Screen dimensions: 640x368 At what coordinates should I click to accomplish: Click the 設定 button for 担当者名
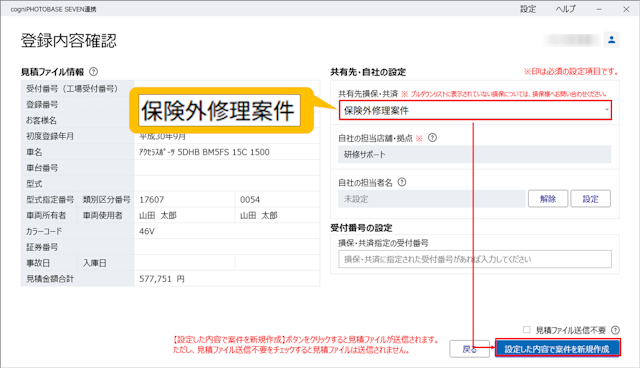pos(590,199)
